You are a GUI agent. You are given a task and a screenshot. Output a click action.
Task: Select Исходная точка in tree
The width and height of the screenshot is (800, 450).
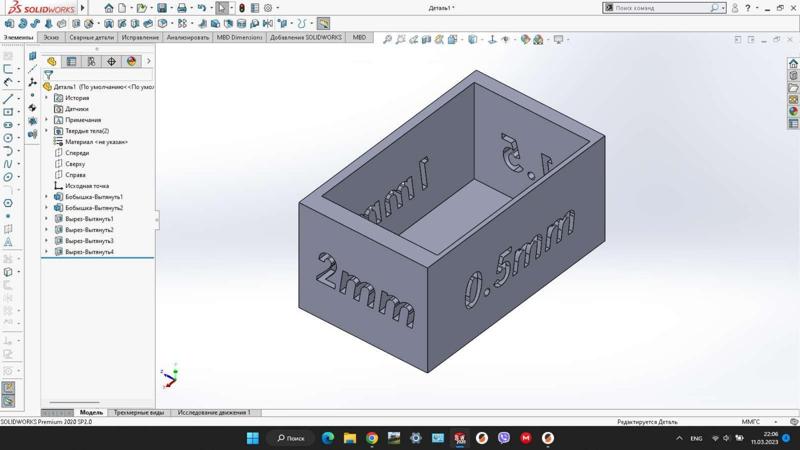(x=87, y=186)
